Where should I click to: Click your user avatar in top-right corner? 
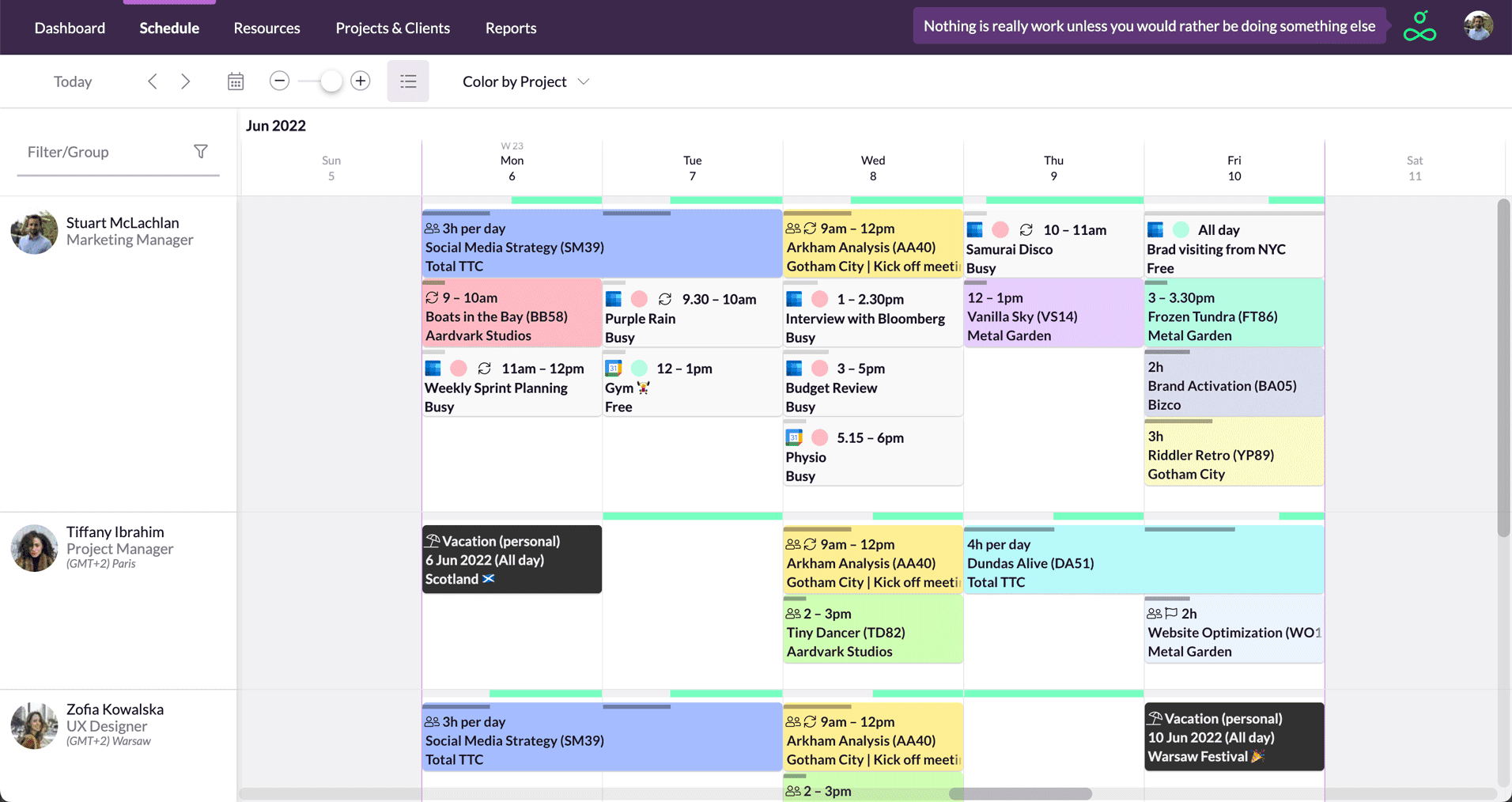(x=1476, y=25)
